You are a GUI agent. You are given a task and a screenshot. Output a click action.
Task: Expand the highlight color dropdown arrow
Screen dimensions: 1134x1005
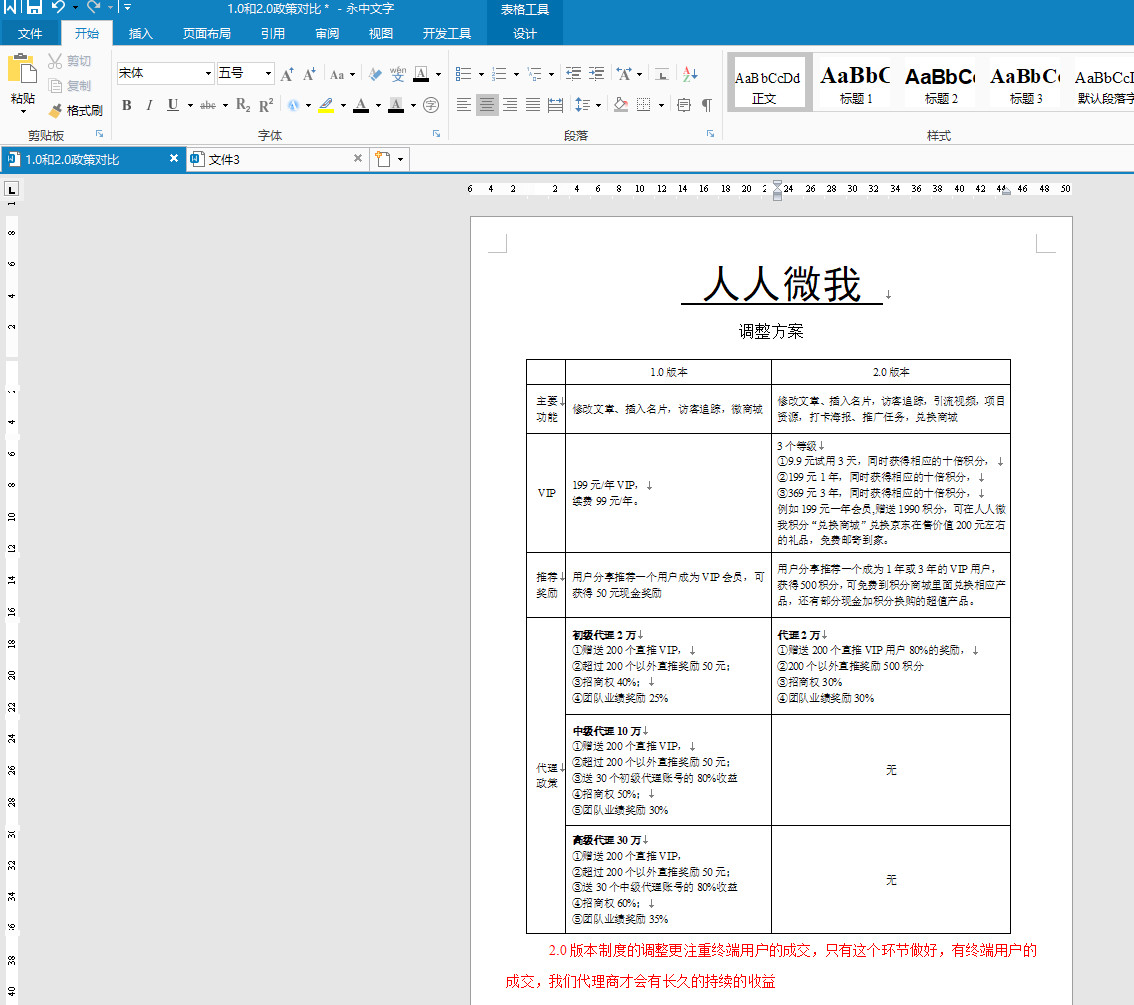pyautogui.click(x=343, y=106)
